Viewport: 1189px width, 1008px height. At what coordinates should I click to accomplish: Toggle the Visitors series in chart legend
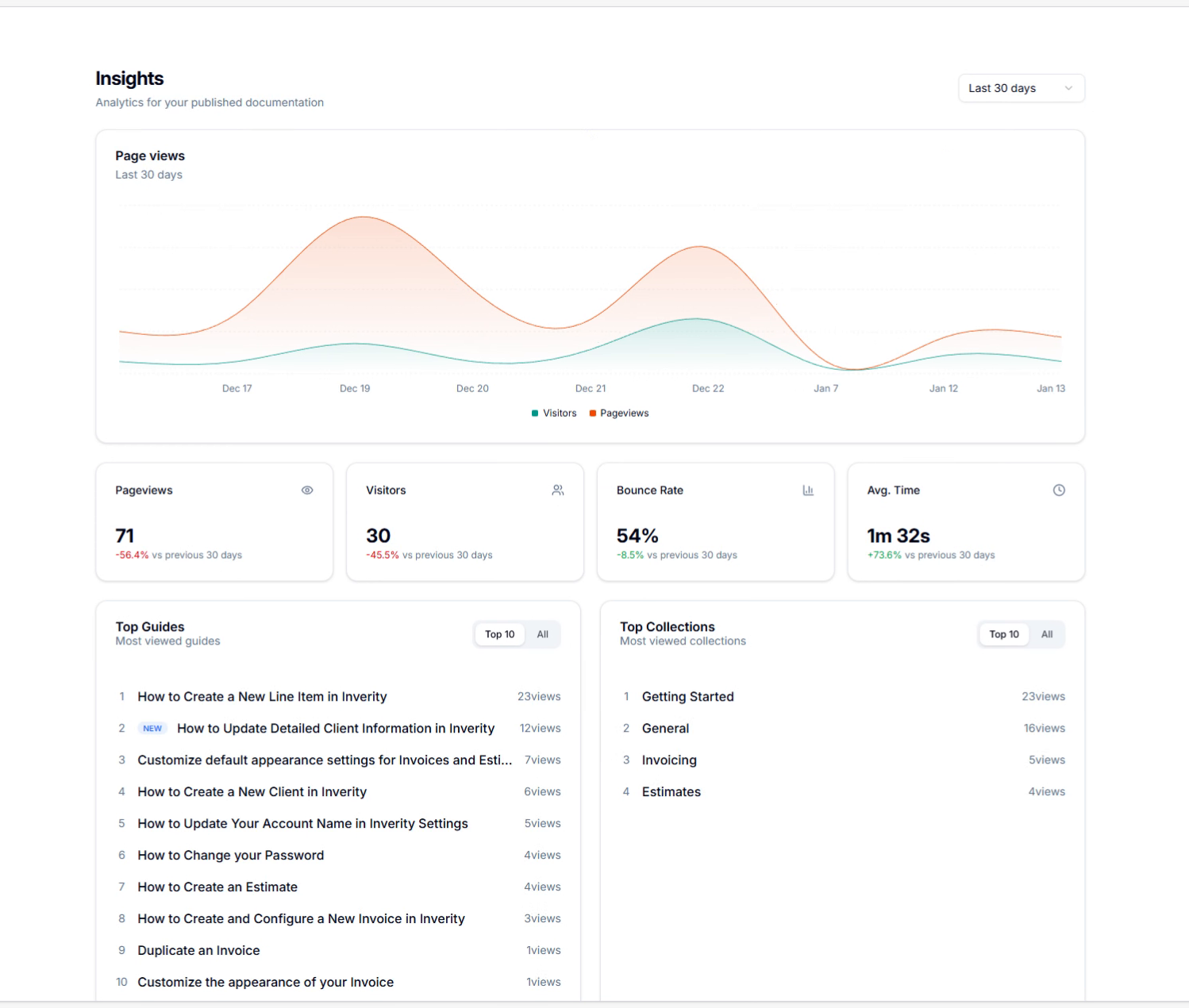pyautogui.click(x=554, y=414)
